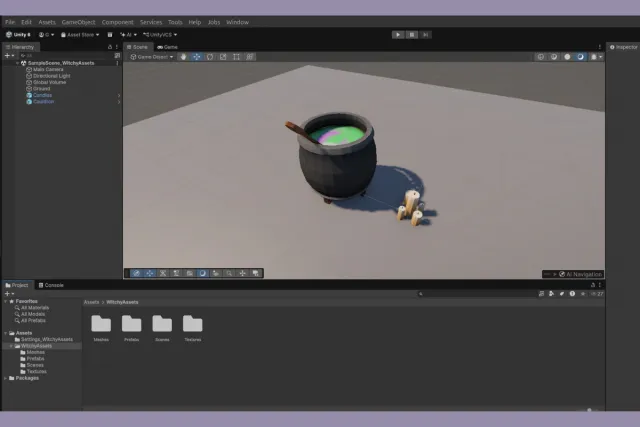Screen dimensions: 640x427
Task: Switch to the Game tab
Action: click(167, 47)
